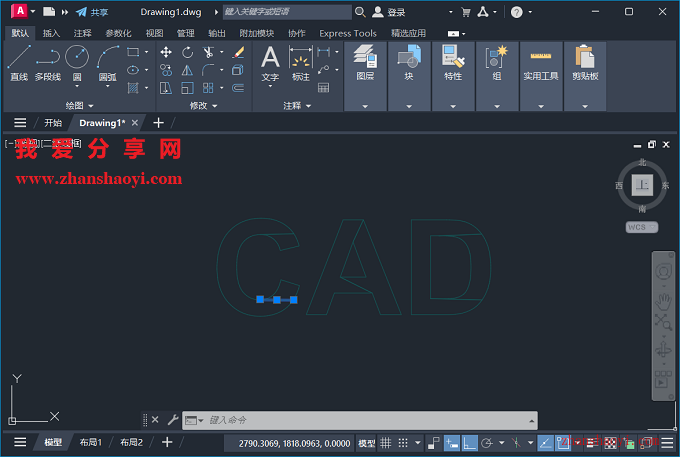Screen dimensions: 680x457
Task: Open the snap mode settings dropdown
Action: coord(418,443)
